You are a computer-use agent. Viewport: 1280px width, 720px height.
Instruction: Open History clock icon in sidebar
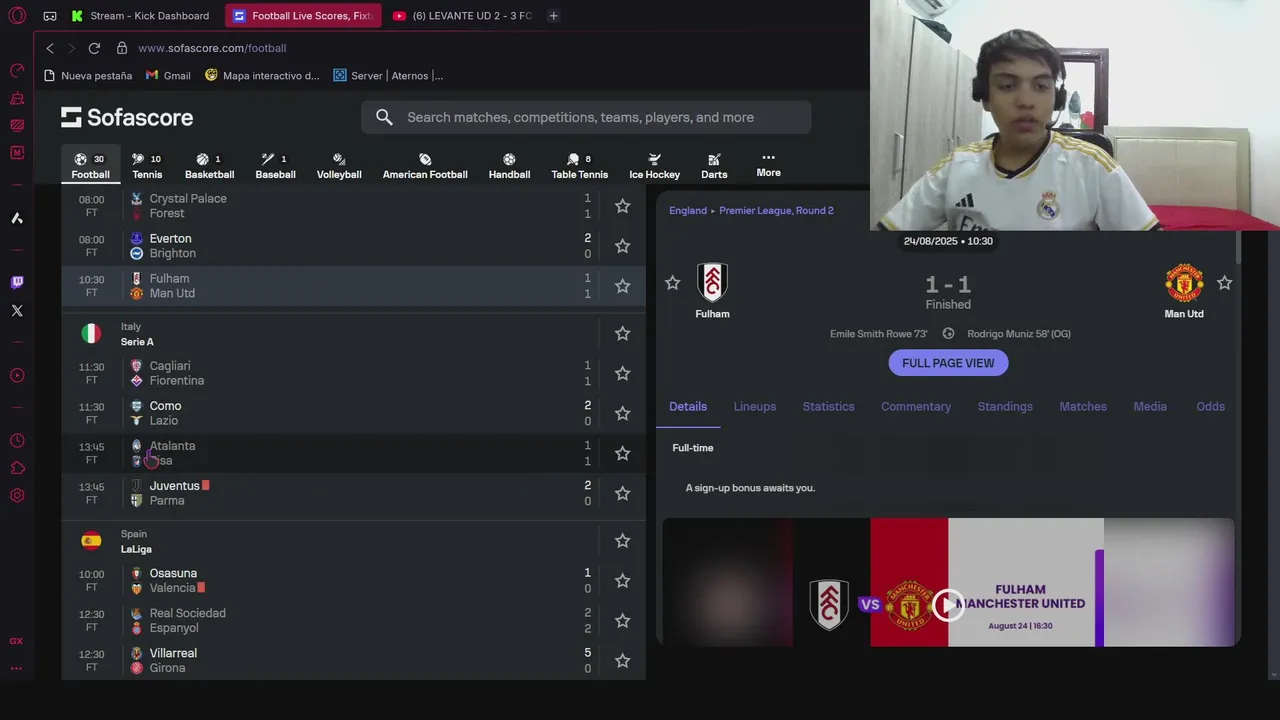[17, 441]
